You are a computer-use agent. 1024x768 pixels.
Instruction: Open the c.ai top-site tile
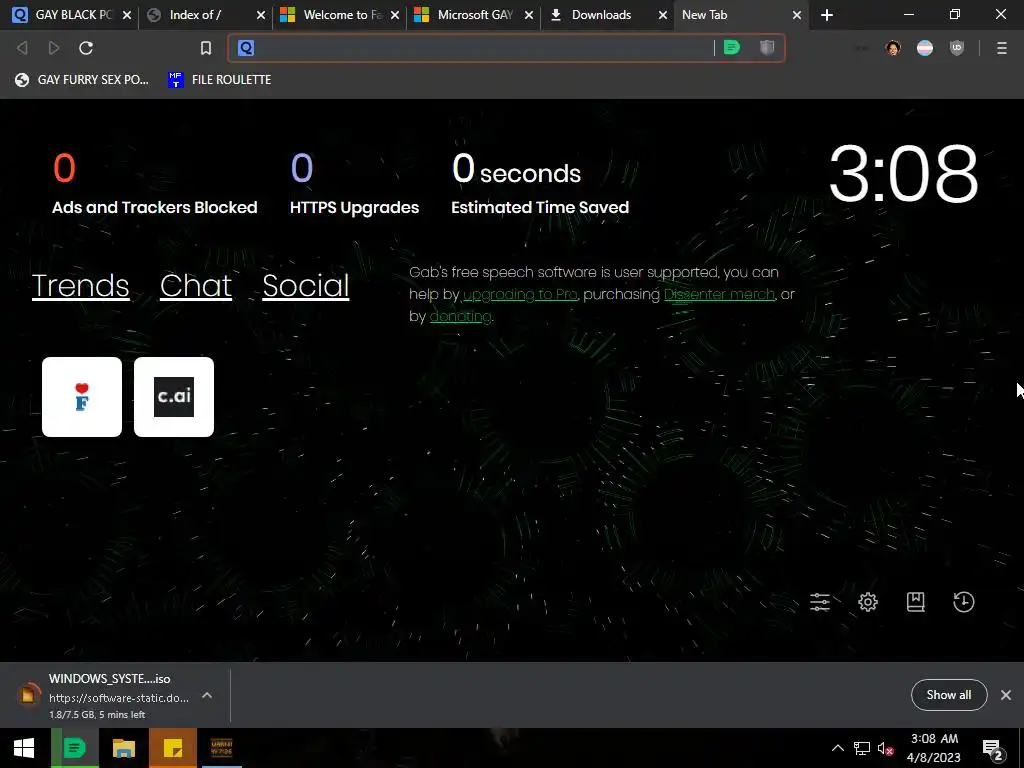point(174,396)
